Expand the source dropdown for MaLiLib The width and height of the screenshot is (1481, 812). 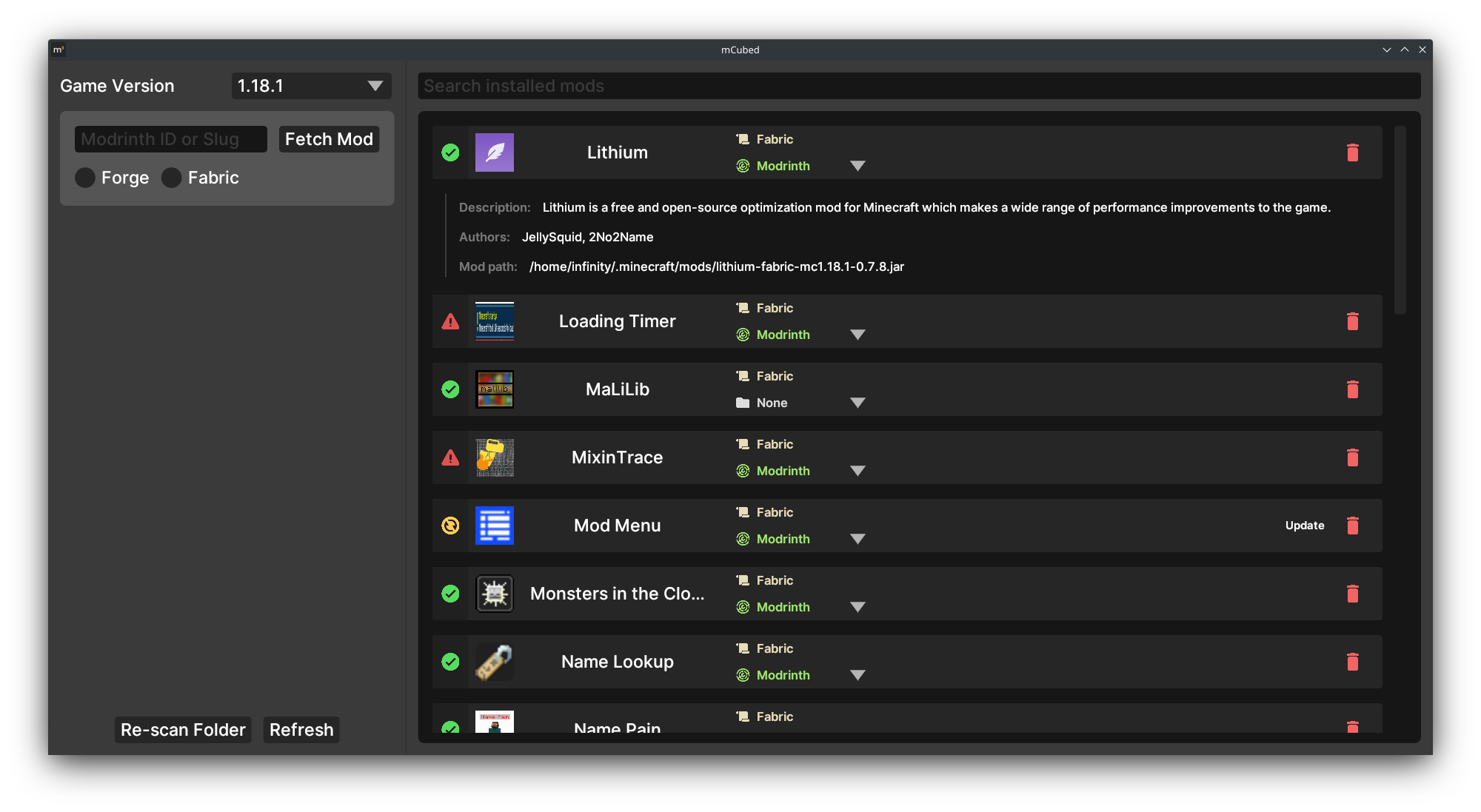click(x=857, y=403)
